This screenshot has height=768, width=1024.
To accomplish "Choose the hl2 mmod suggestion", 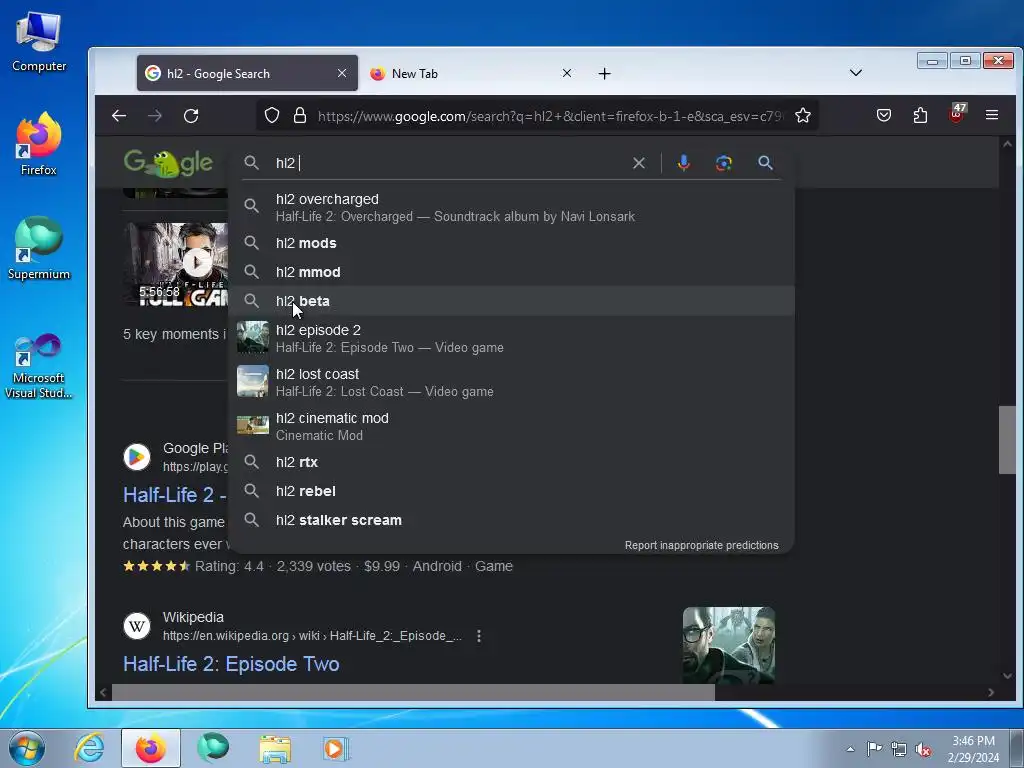I will click(x=512, y=272).
